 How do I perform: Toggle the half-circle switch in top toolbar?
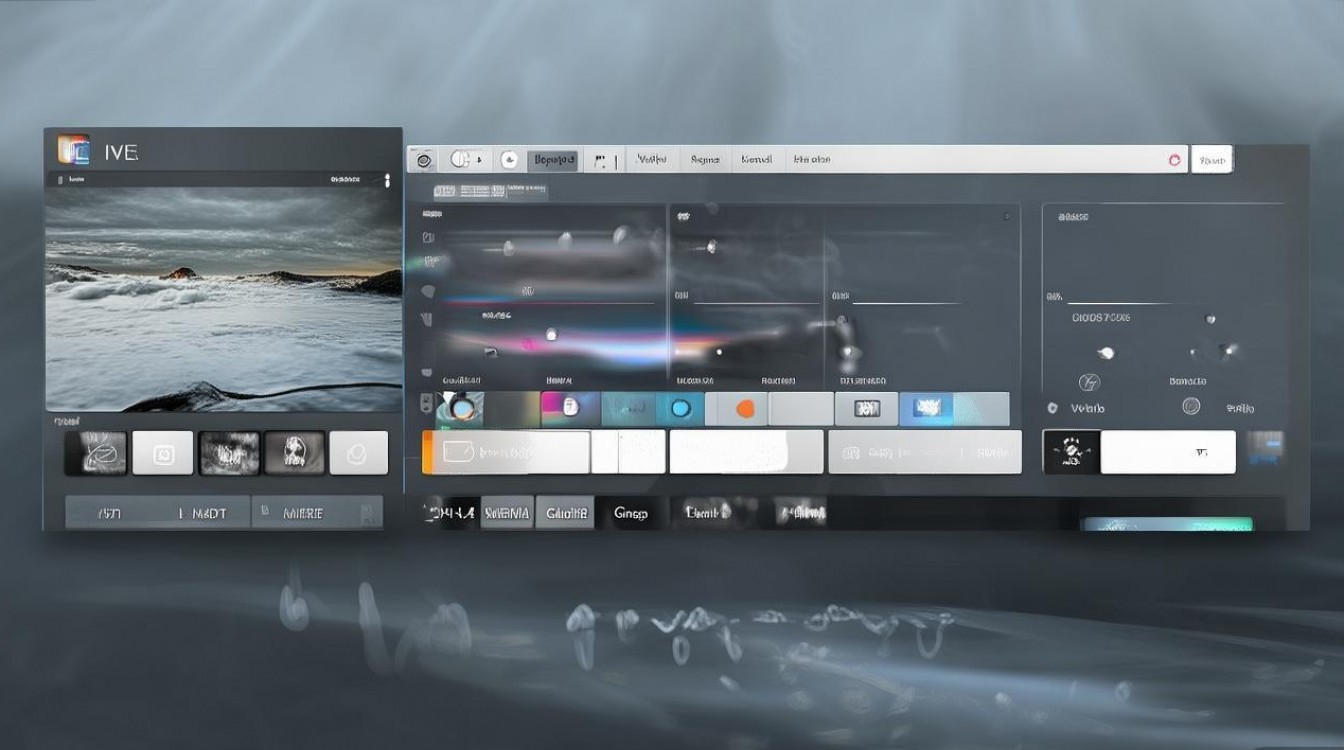pos(465,160)
